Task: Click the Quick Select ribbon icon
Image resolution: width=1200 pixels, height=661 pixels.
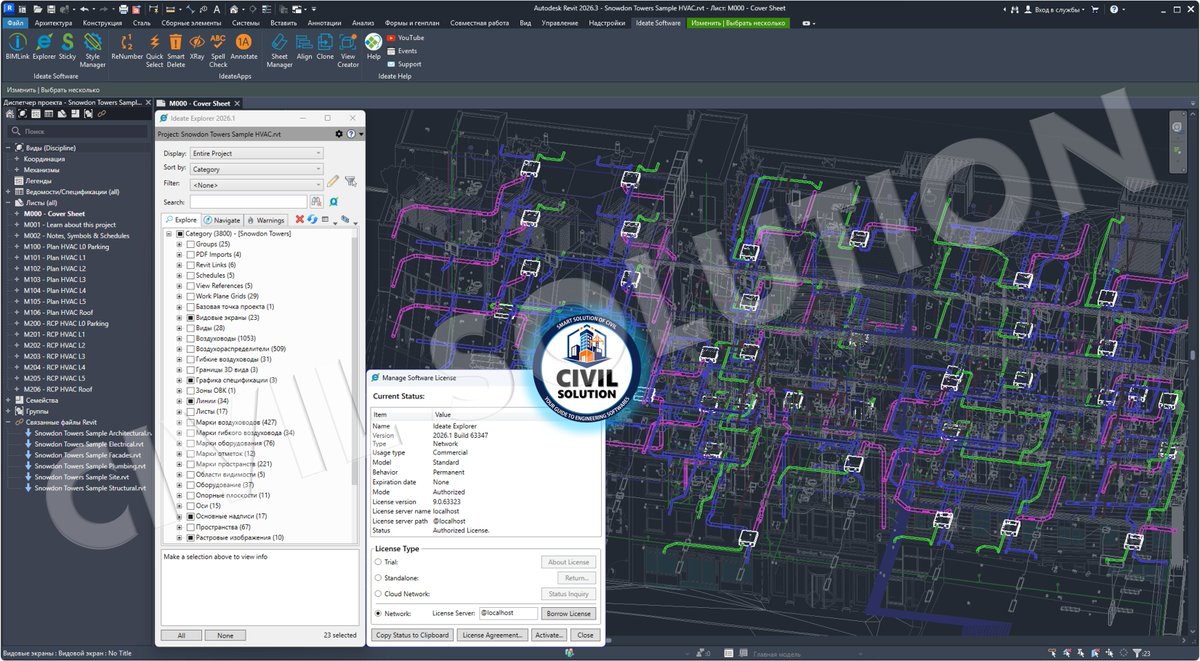Action: click(x=154, y=50)
